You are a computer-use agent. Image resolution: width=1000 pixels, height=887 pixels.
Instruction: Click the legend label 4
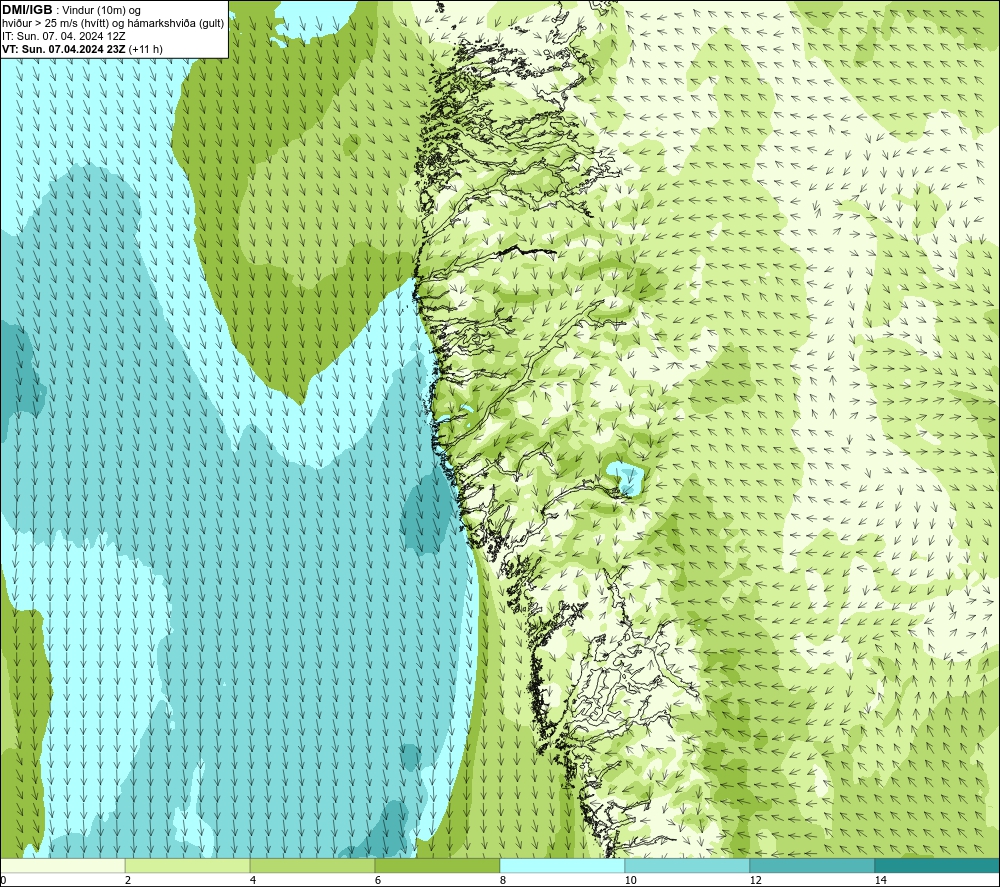(253, 881)
